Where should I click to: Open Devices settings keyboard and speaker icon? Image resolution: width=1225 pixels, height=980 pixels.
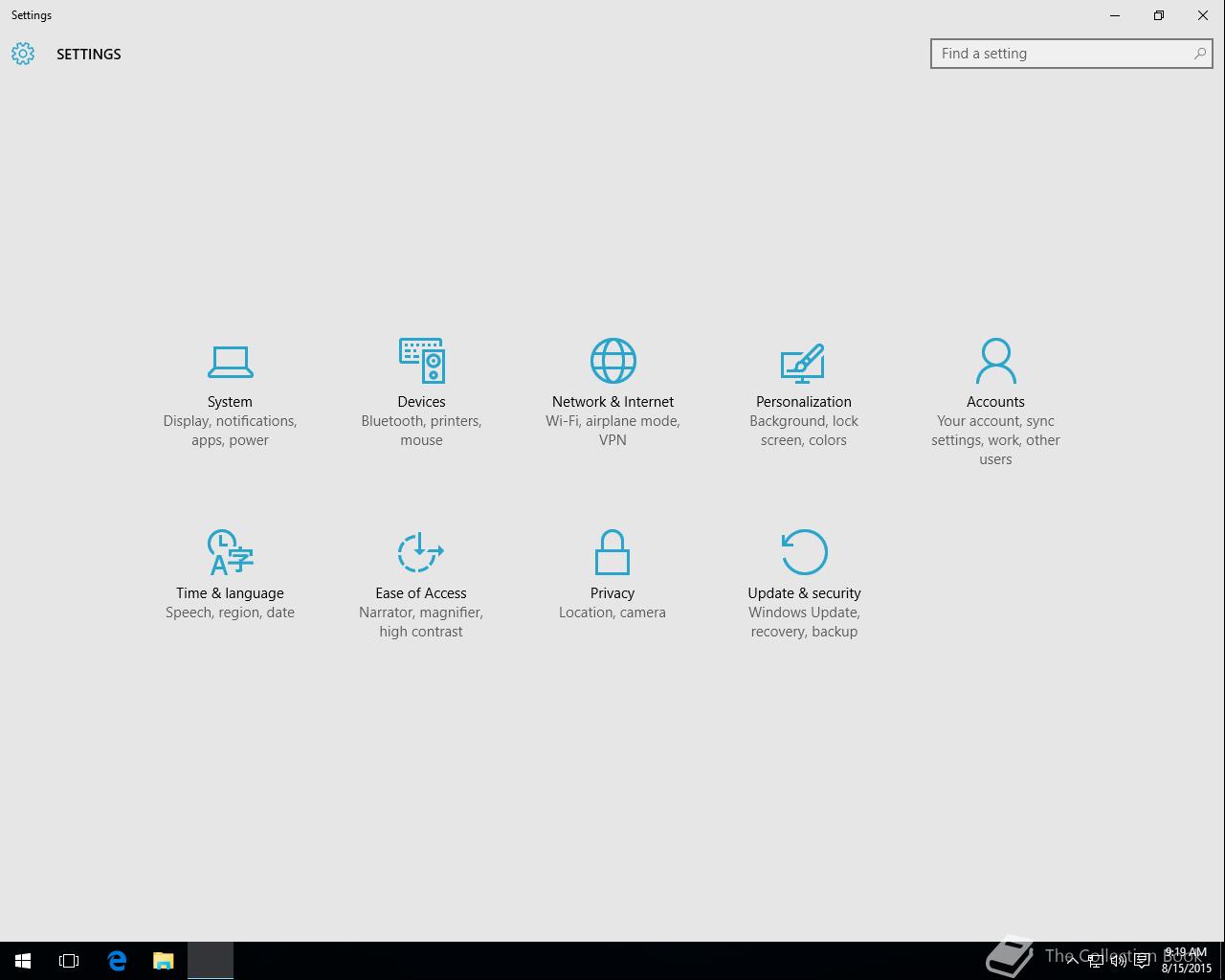421,361
